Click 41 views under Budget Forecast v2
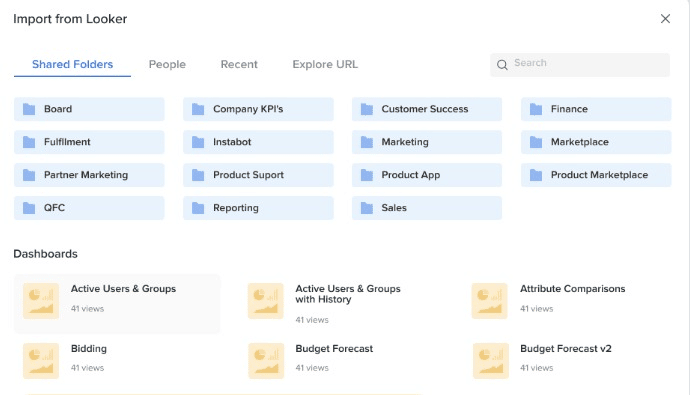This screenshot has height=395, width=690. 536,368
